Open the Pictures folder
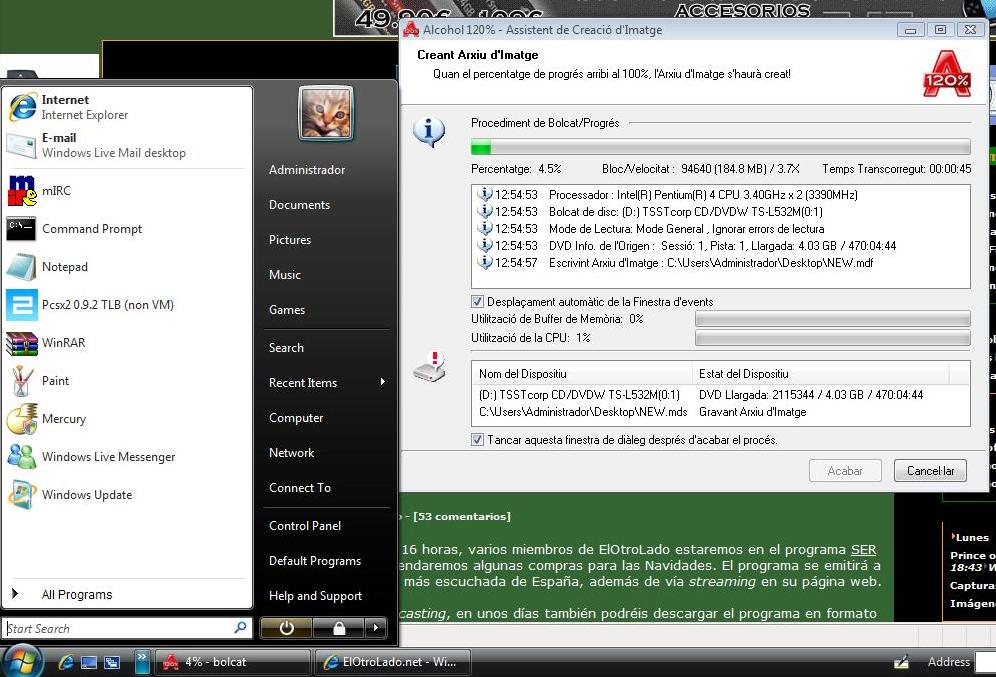Screen dimensions: 996x677 pyautogui.click(x=326, y=239)
